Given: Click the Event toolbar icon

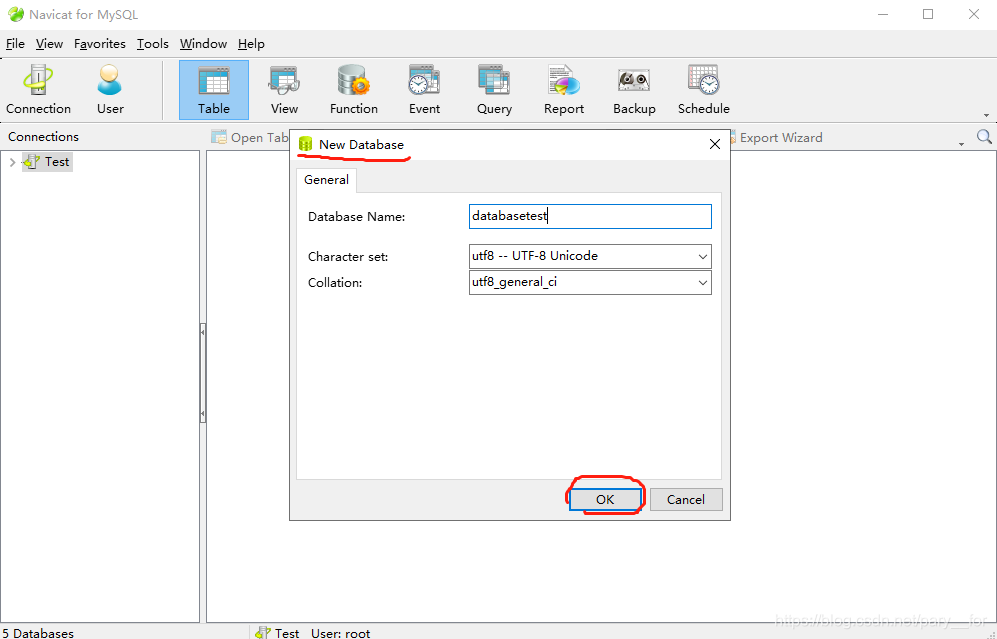Looking at the screenshot, I should pyautogui.click(x=424, y=90).
